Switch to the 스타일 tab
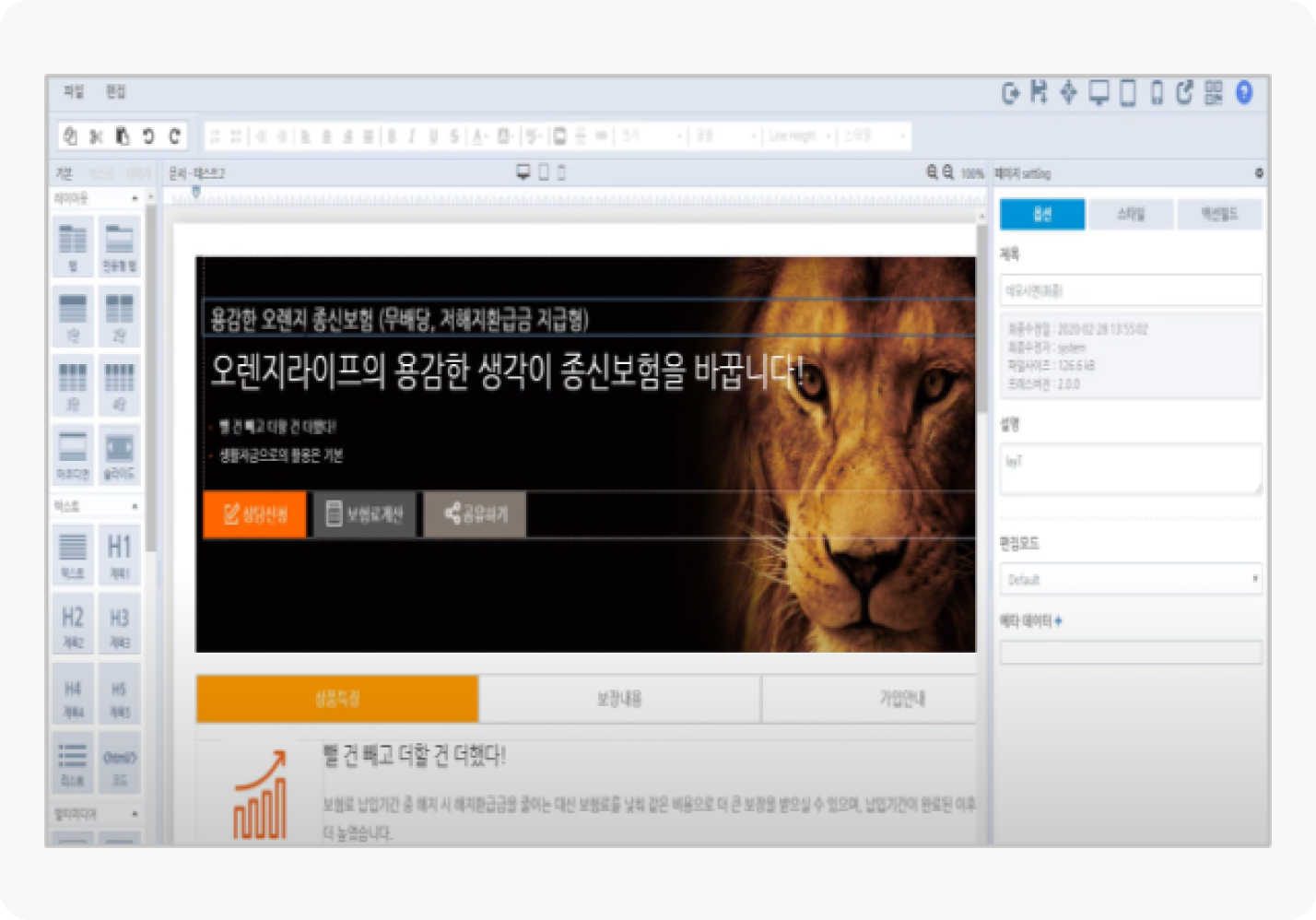The width and height of the screenshot is (1316, 920). (1131, 214)
